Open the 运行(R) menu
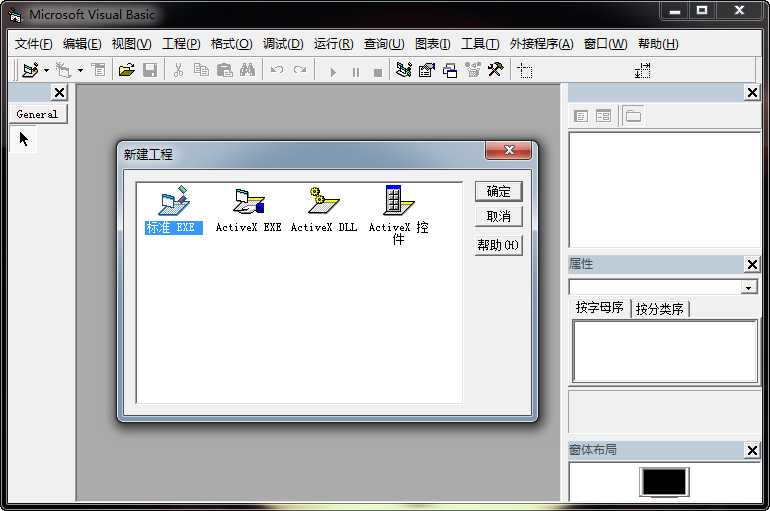The width and height of the screenshot is (770, 511). point(333,44)
